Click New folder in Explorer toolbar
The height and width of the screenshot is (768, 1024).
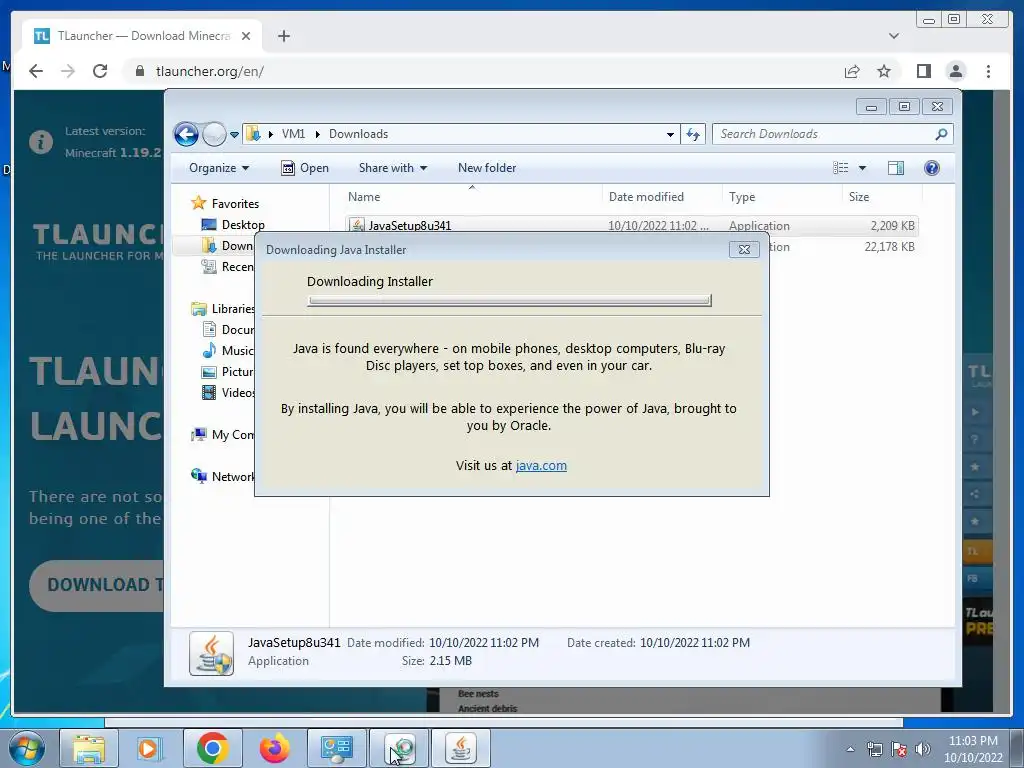[x=487, y=168]
